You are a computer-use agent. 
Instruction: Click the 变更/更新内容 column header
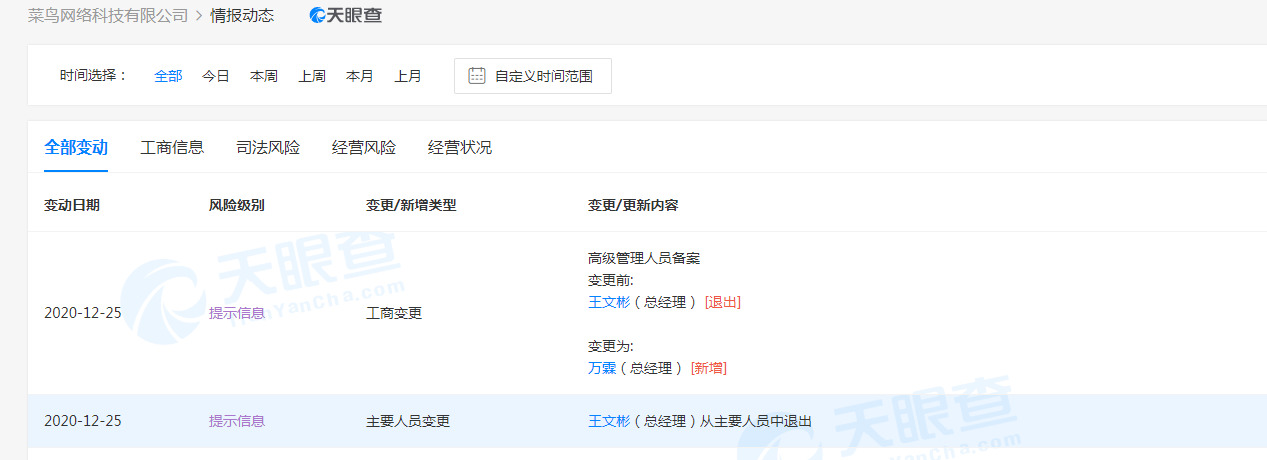coord(633,205)
